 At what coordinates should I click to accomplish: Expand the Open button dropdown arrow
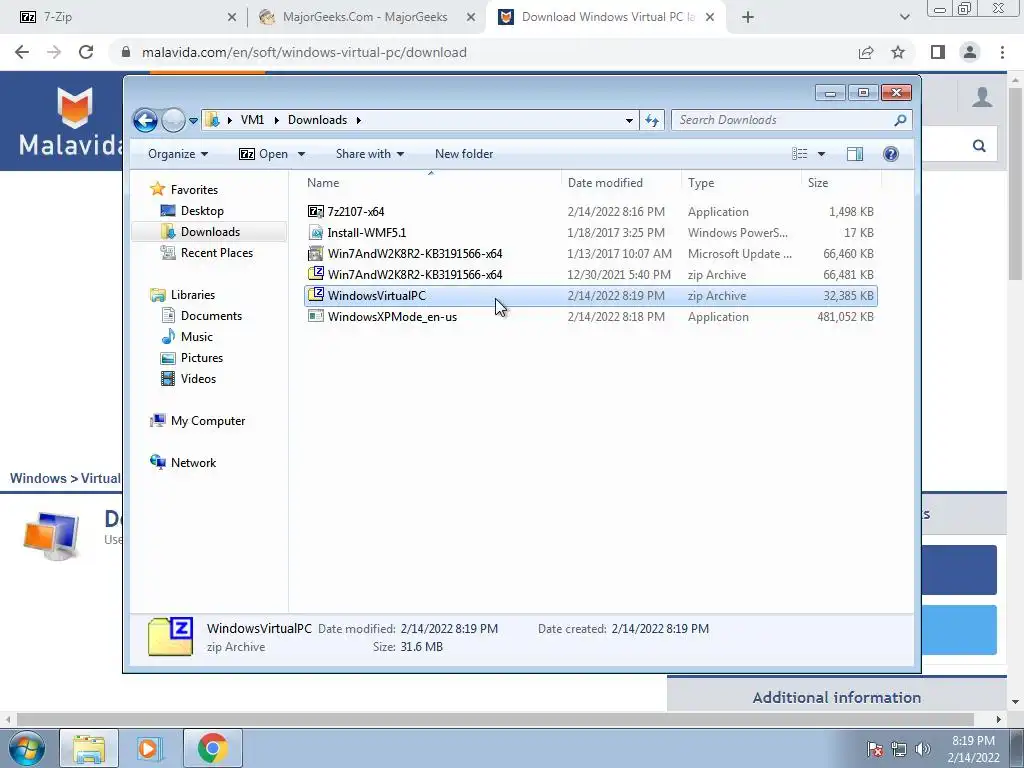[301, 154]
